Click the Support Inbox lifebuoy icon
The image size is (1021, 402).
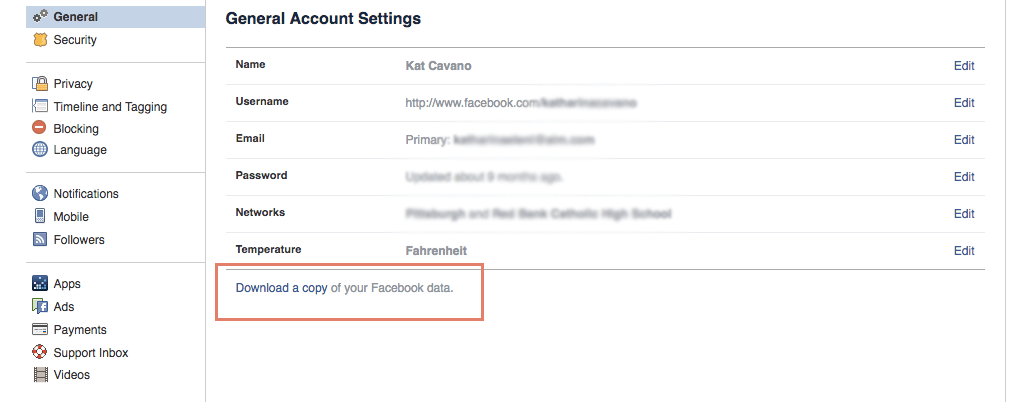(x=40, y=352)
